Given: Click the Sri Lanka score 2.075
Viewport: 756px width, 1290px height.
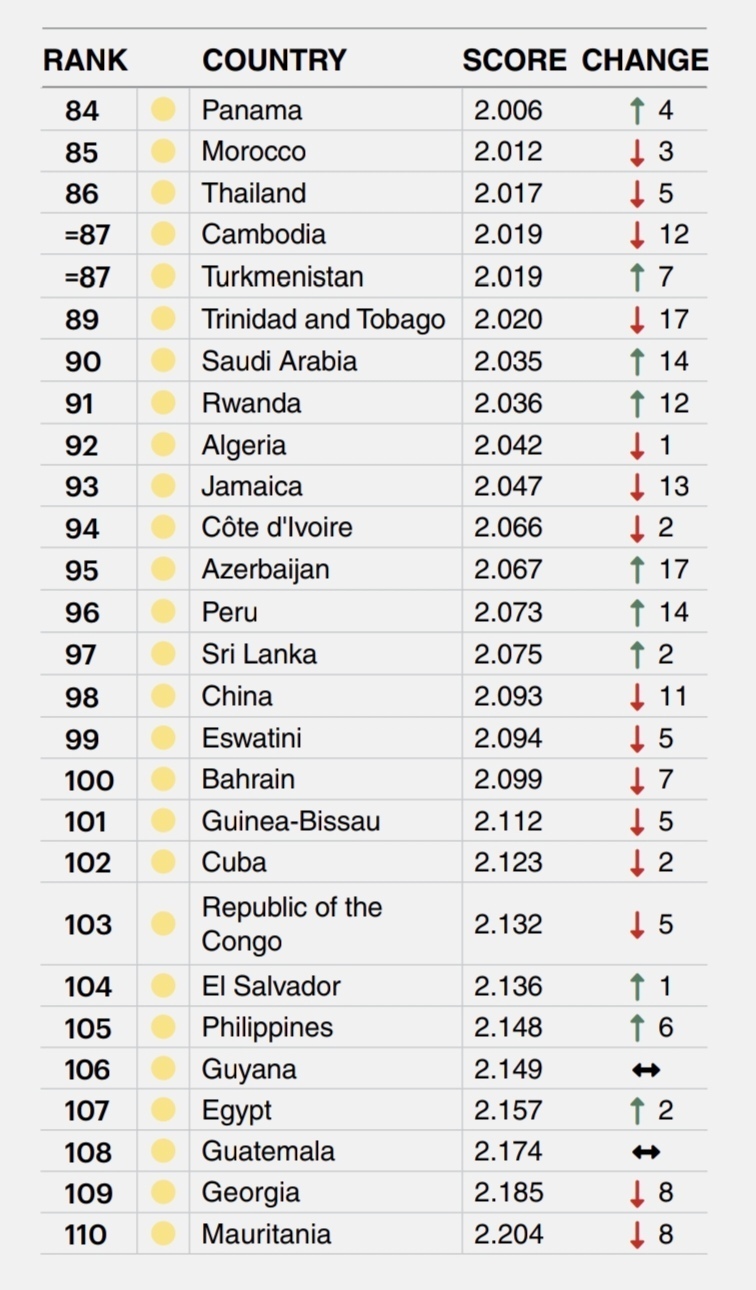Looking at the screenshot, I should [x=508, y=654].
